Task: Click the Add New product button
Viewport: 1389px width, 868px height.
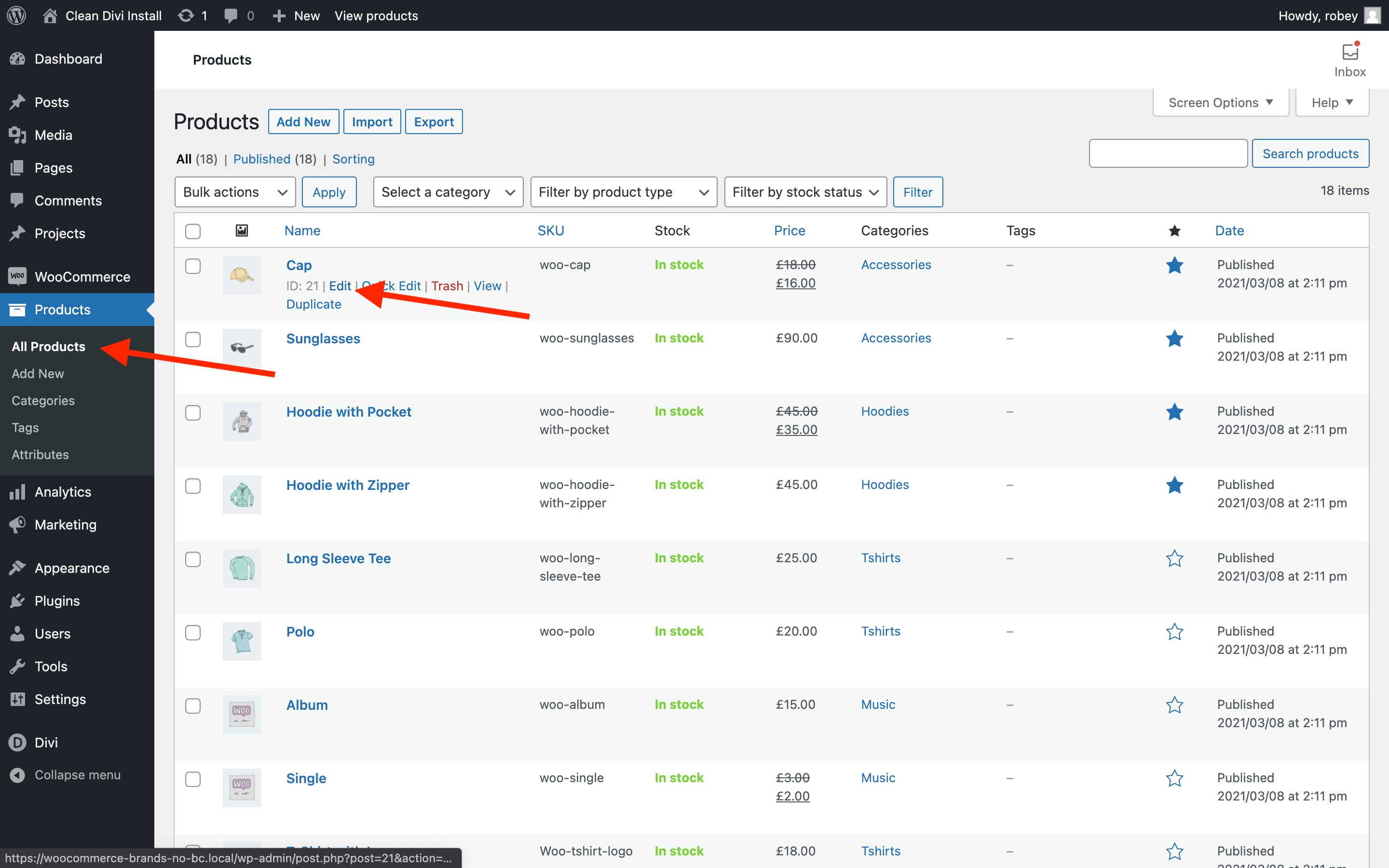Action: click(304, 122)
